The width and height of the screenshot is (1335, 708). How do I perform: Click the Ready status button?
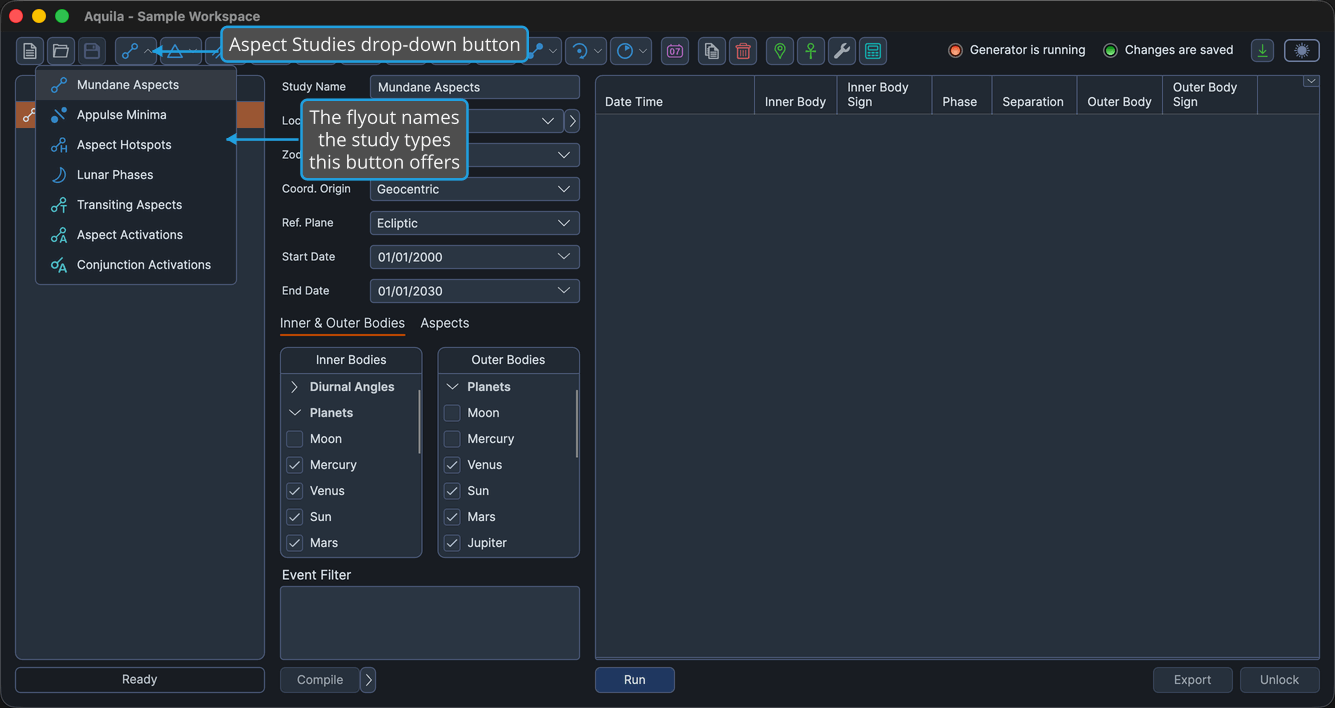[x=140, y=680]
